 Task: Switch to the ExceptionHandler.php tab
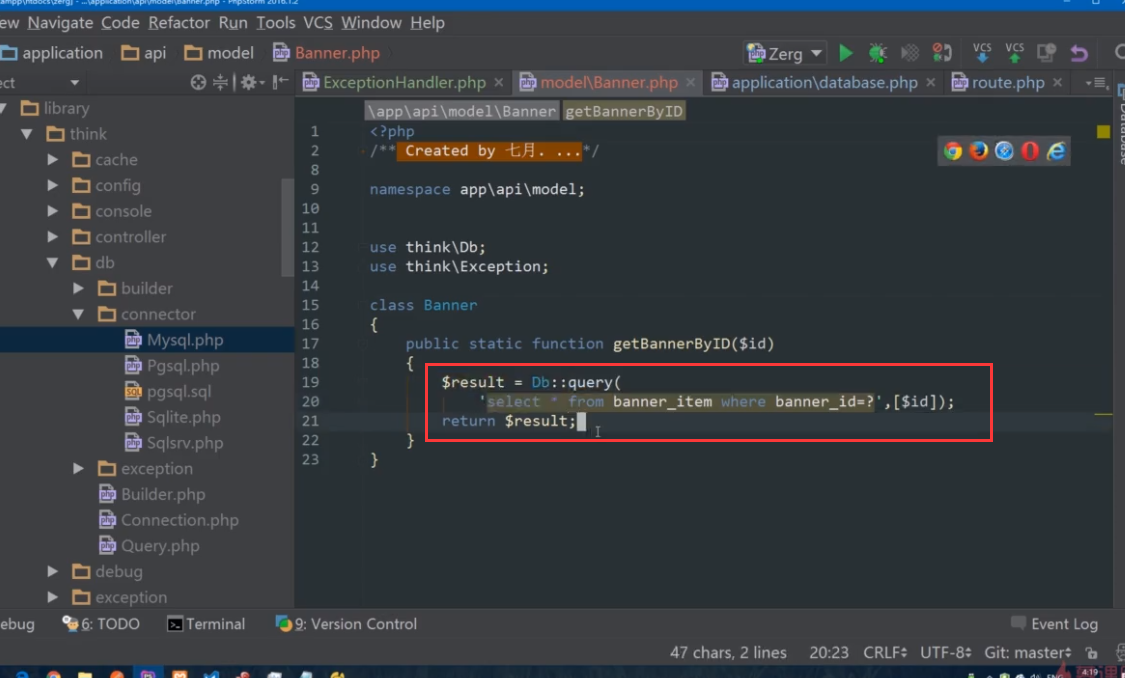pyautogui.click(x=404, y=83)
